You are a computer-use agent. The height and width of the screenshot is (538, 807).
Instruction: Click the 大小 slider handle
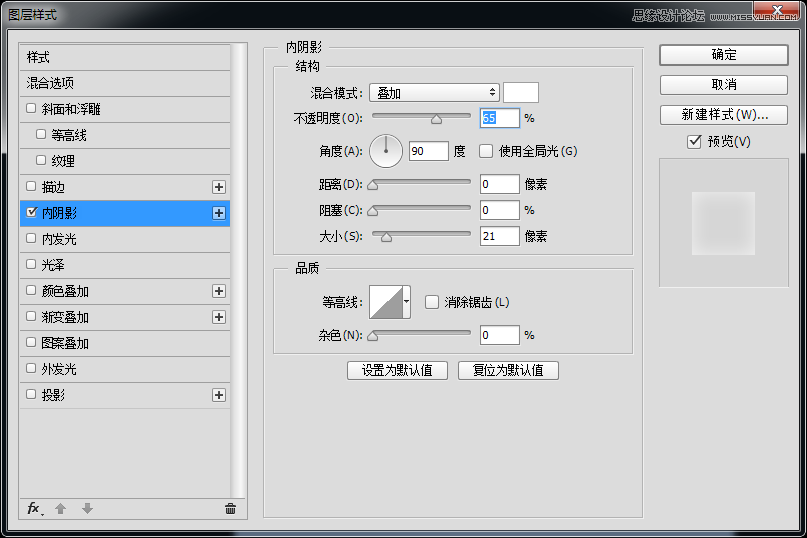(386, 237)
